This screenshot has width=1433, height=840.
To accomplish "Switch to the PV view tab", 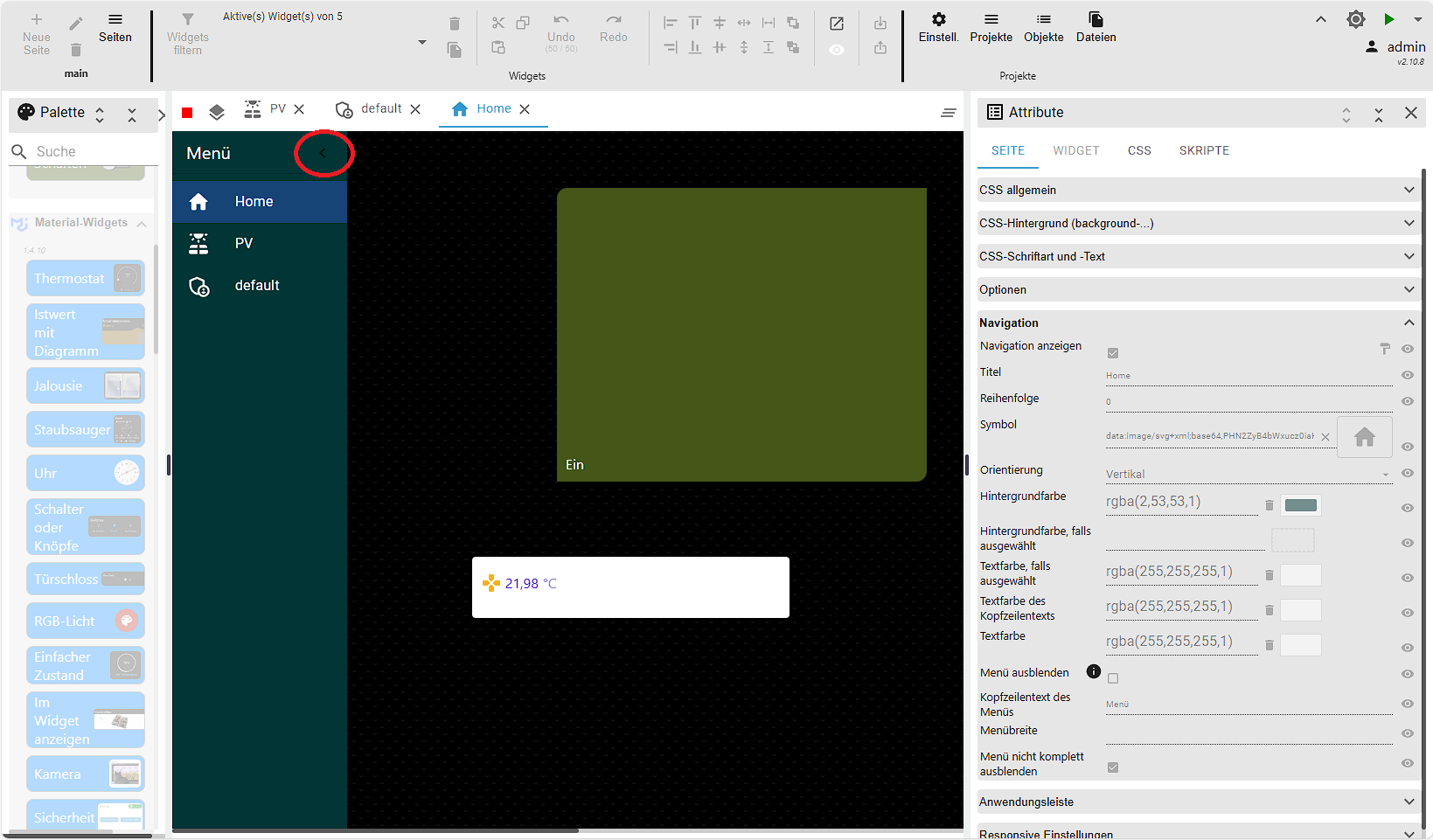I will click(277, 108).
